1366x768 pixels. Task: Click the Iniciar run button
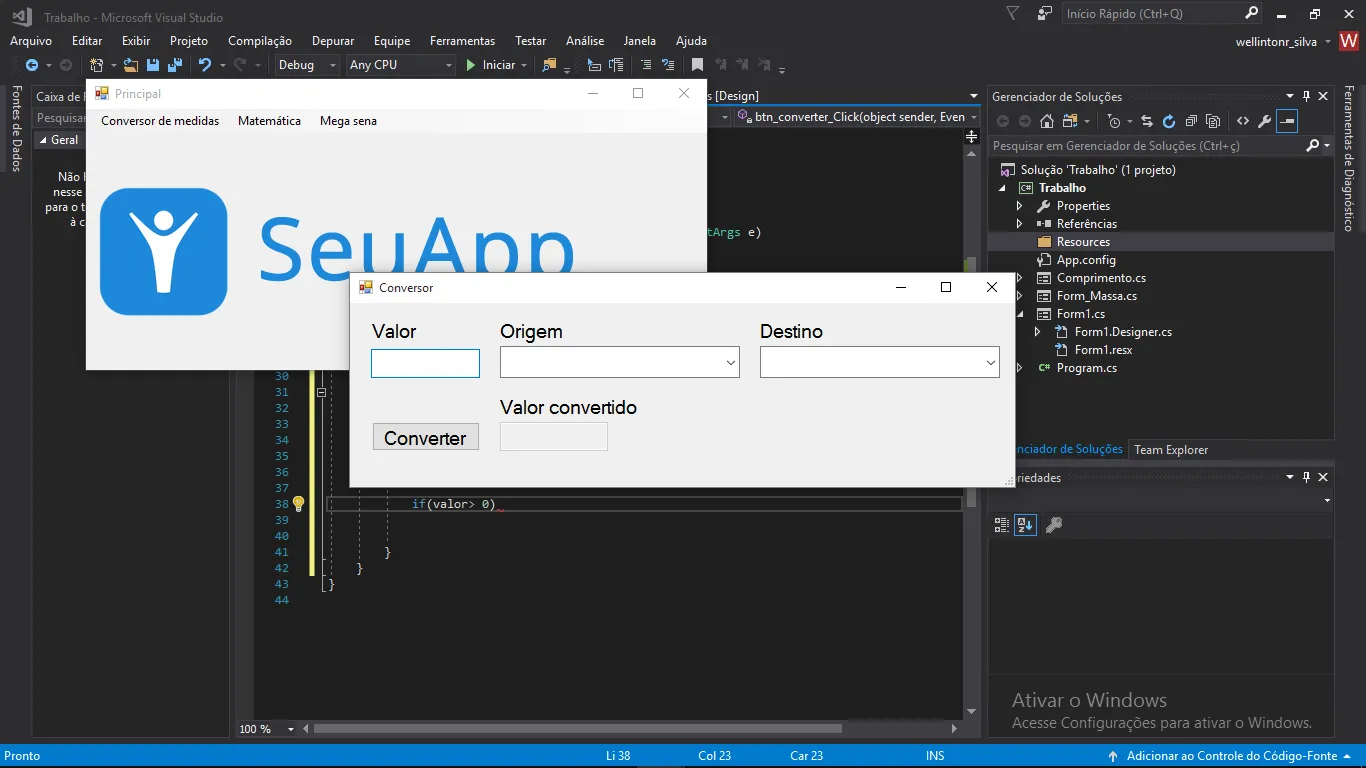tap(490, 65)
